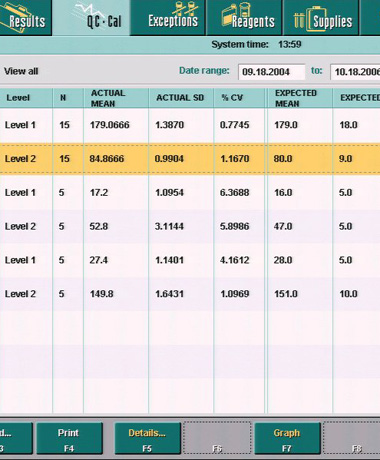Open the Results tab

pos(25,17)
